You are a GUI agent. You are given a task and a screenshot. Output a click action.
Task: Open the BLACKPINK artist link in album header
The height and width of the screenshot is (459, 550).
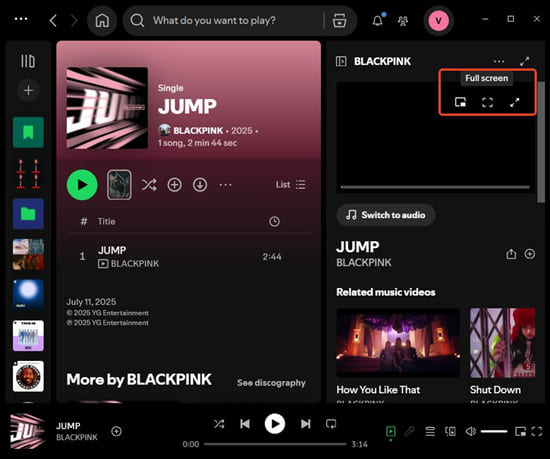[198, 130]
